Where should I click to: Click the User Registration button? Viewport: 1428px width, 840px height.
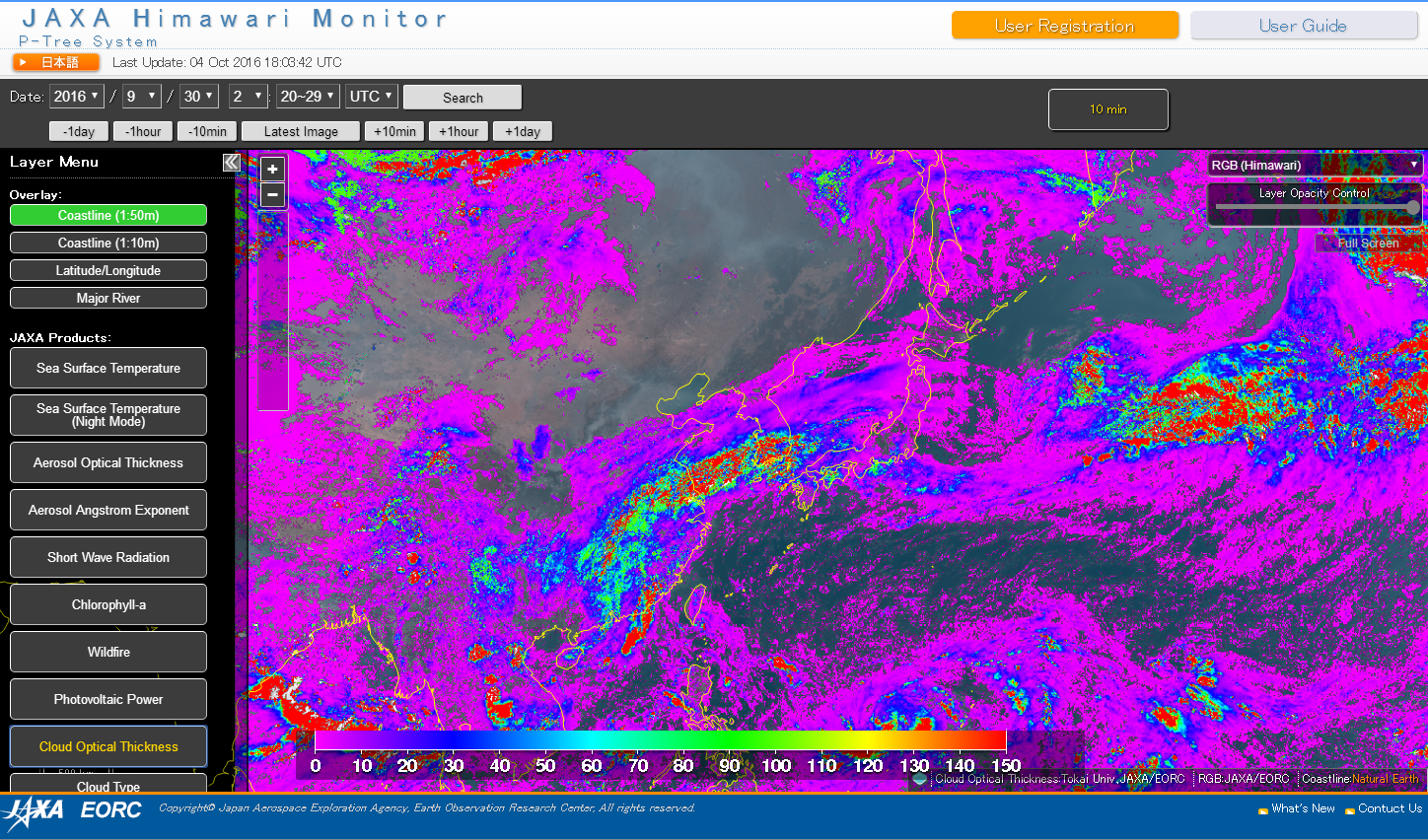pos(1064,26)
